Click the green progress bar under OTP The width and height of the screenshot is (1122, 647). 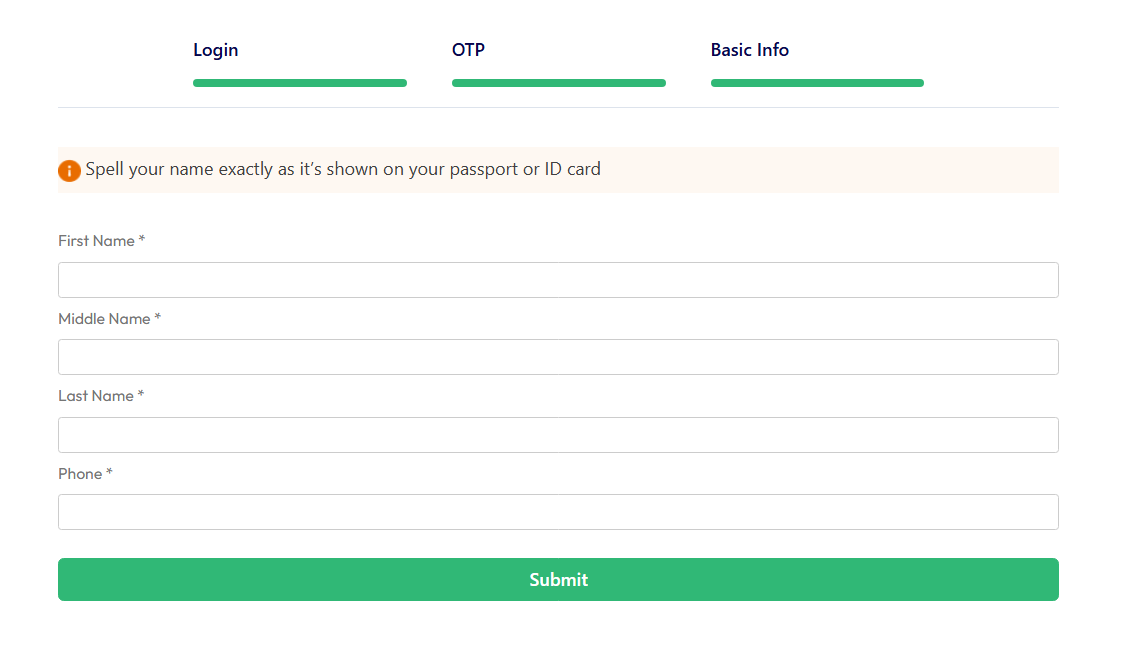click(558, 83)
